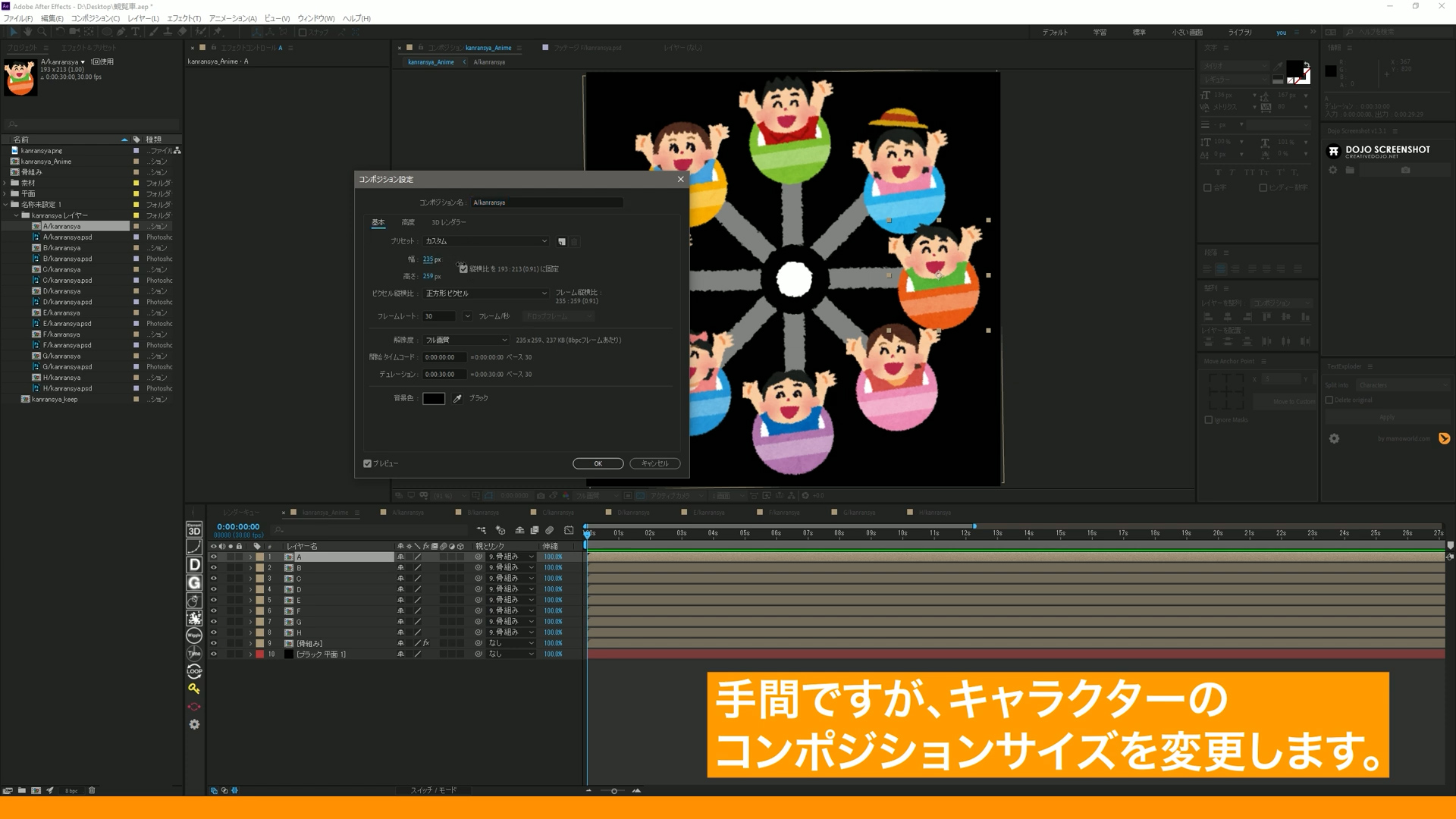Uncheck the プレビュー checkbox in the dialog
This screenshot has height=819, width=1456.
pos(368,463)
